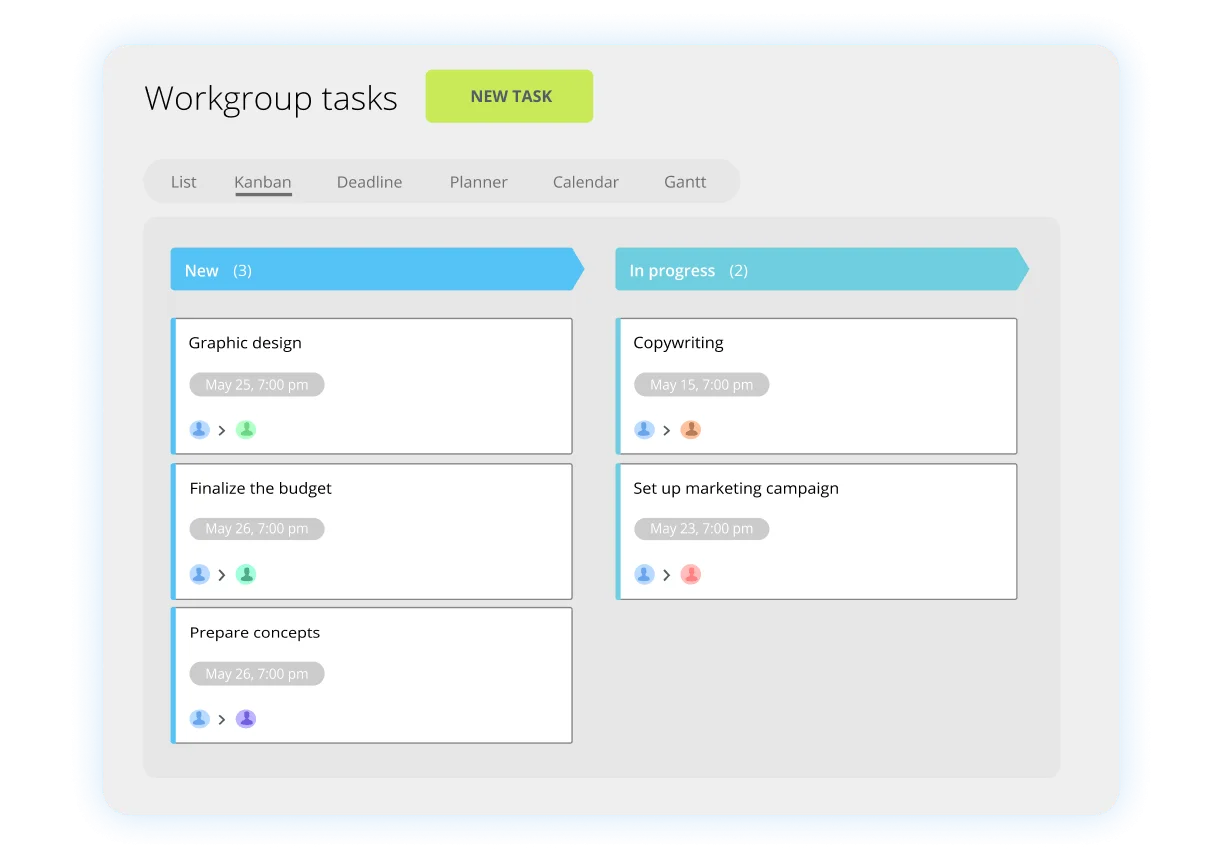Image resolution: width=1224 pixels, height=860 pixels.
Task: Click blue creator avatar on Prepare concepts card
Action: (x=199, y=719)
